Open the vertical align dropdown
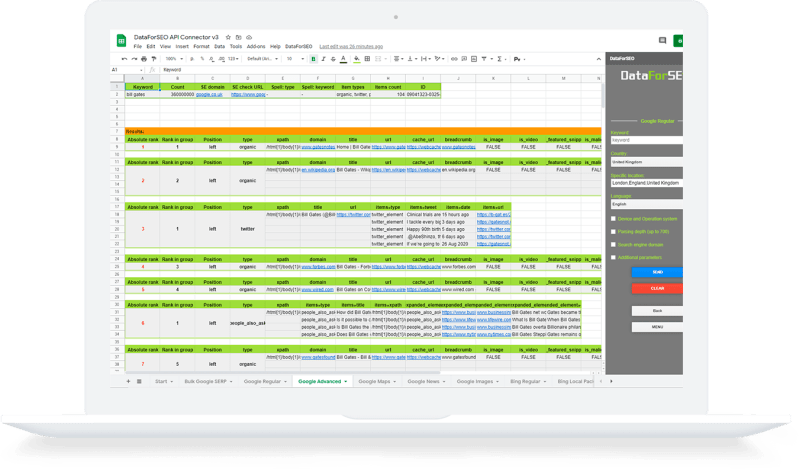 point(411,59)
